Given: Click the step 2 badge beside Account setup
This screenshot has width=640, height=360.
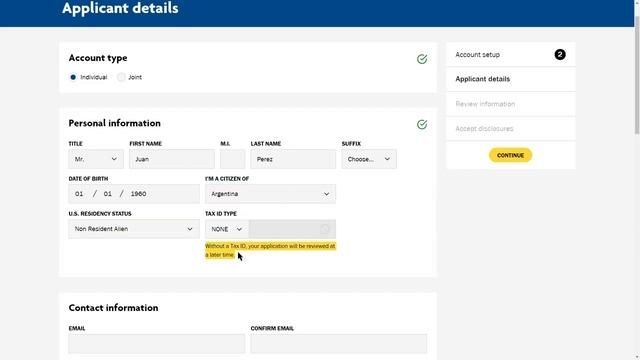Looking at the screenshot, I should (560, 54).
